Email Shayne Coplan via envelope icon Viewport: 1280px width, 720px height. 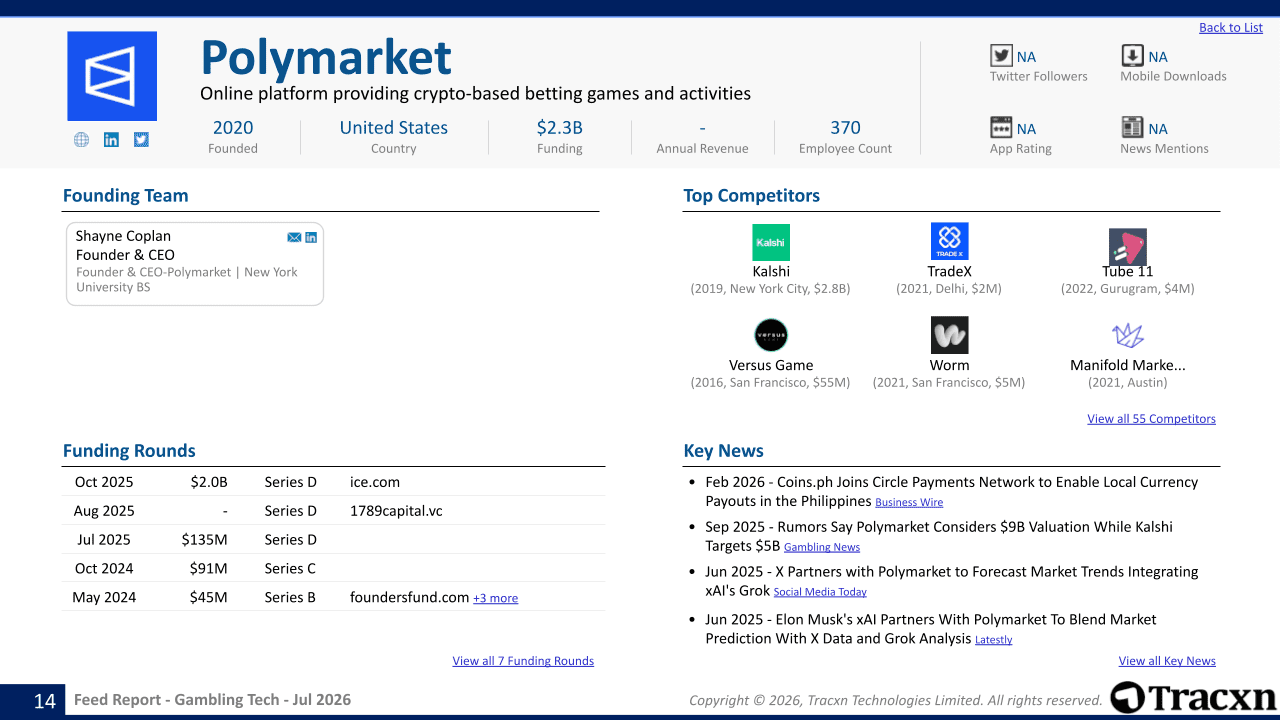point(294,237)
